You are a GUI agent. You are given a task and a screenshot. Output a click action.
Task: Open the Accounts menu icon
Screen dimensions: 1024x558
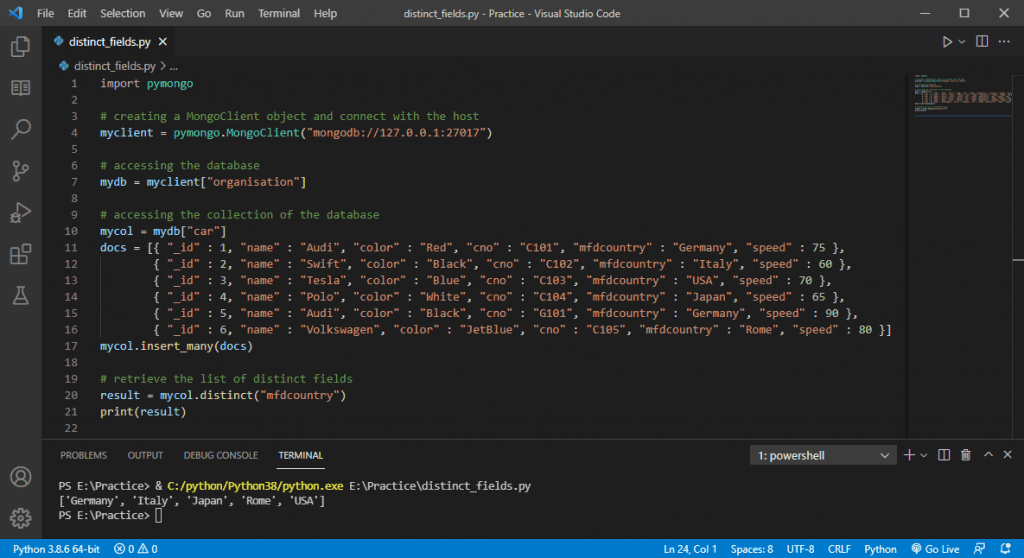click(x=20, y=477)
